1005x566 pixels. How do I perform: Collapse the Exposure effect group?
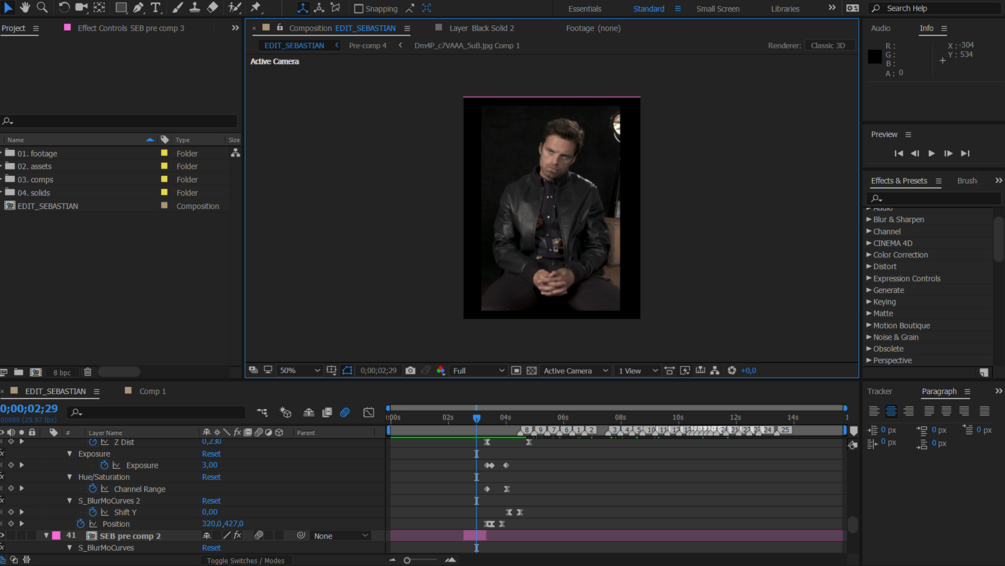pyautogui.click(x=70, y=454)
